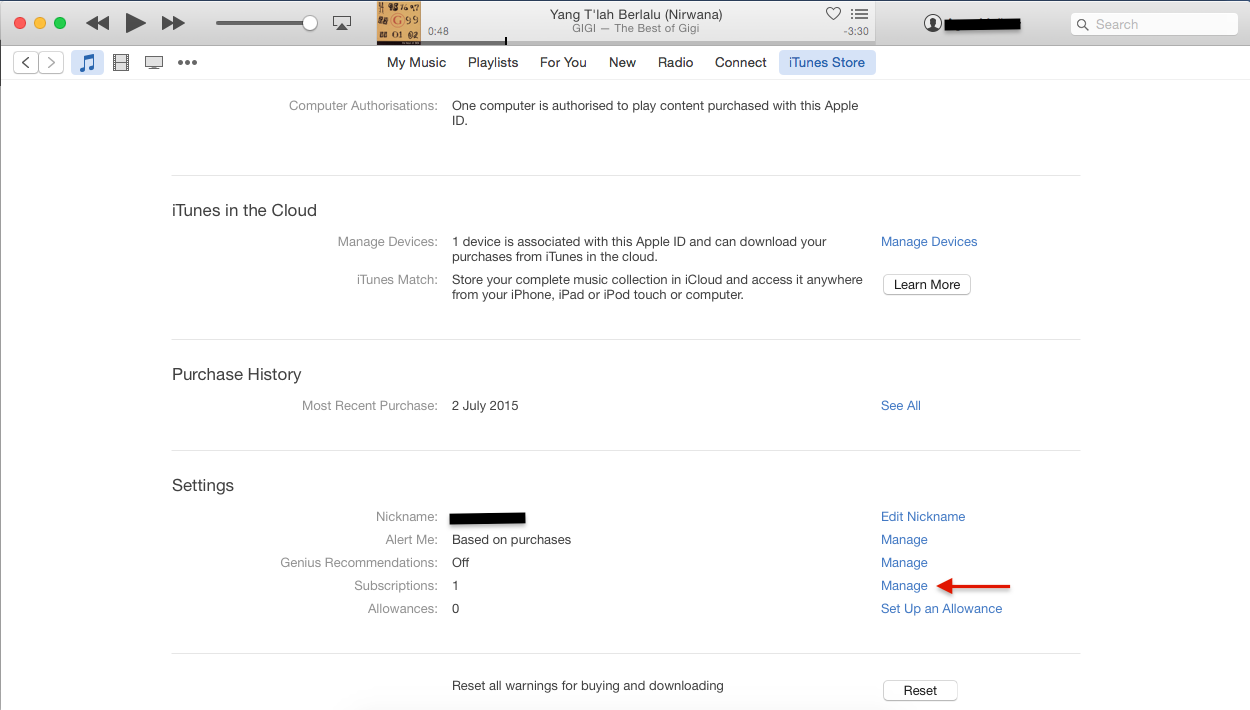Go back with the left chevron button

pos(26,63)
